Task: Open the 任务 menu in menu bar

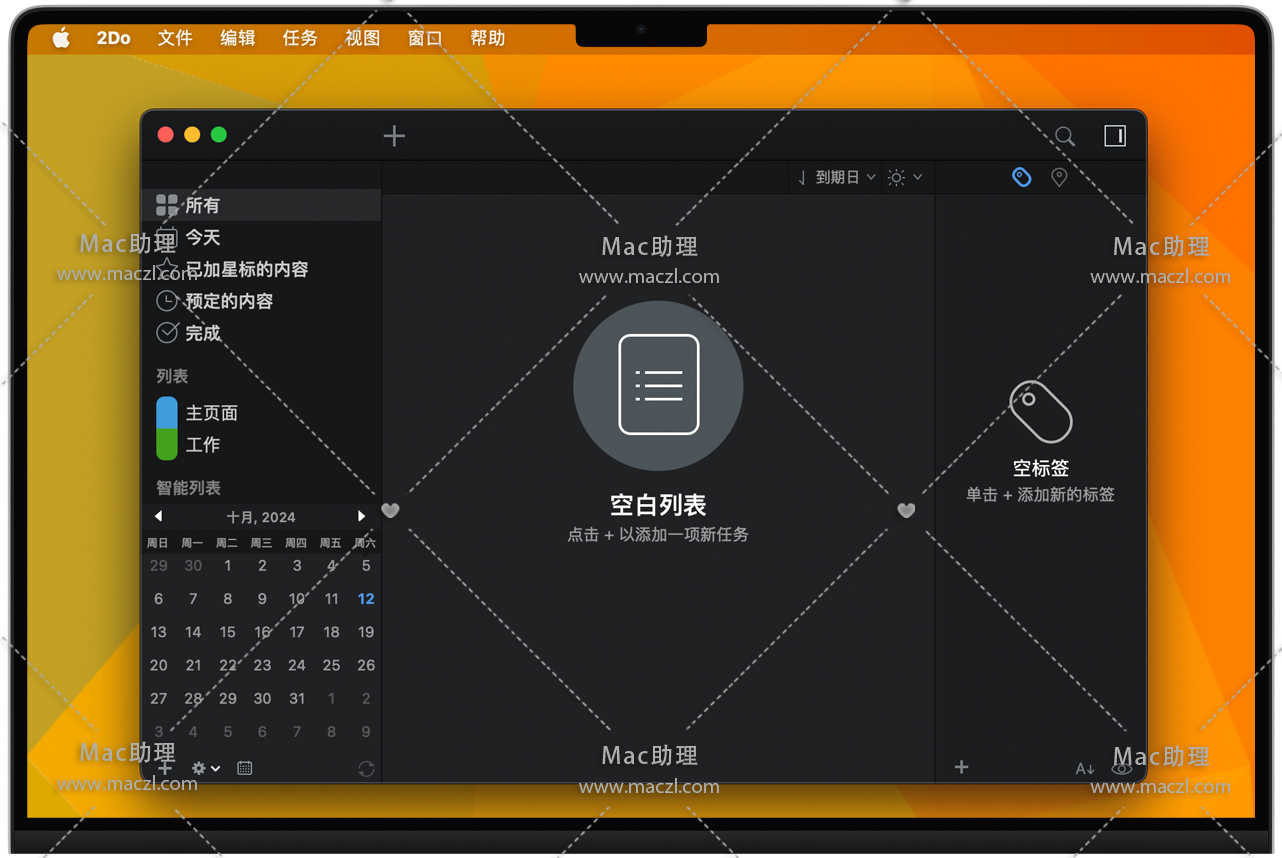Action: (299, 38)
